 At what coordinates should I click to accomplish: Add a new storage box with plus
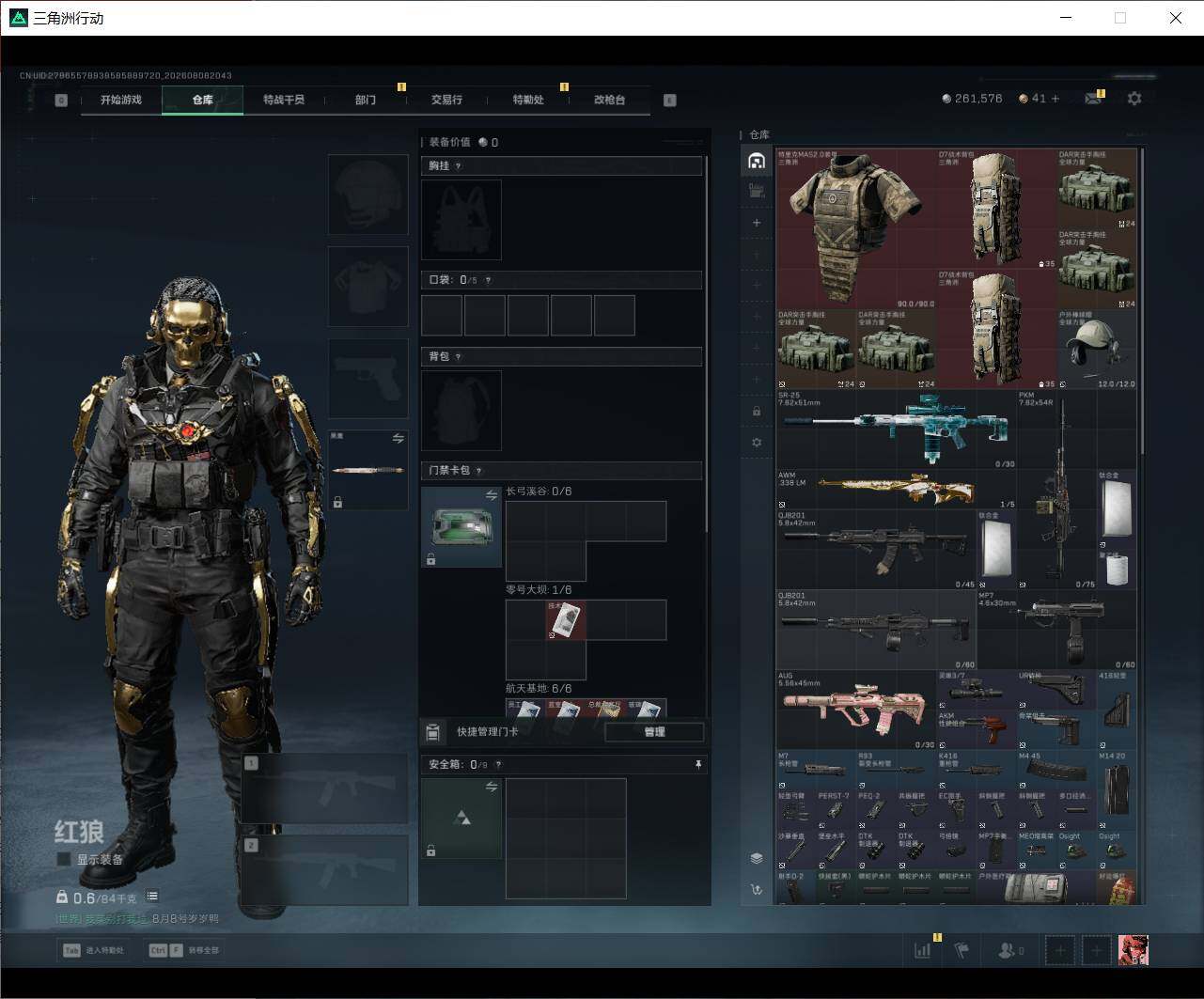[x=757, y=223]
